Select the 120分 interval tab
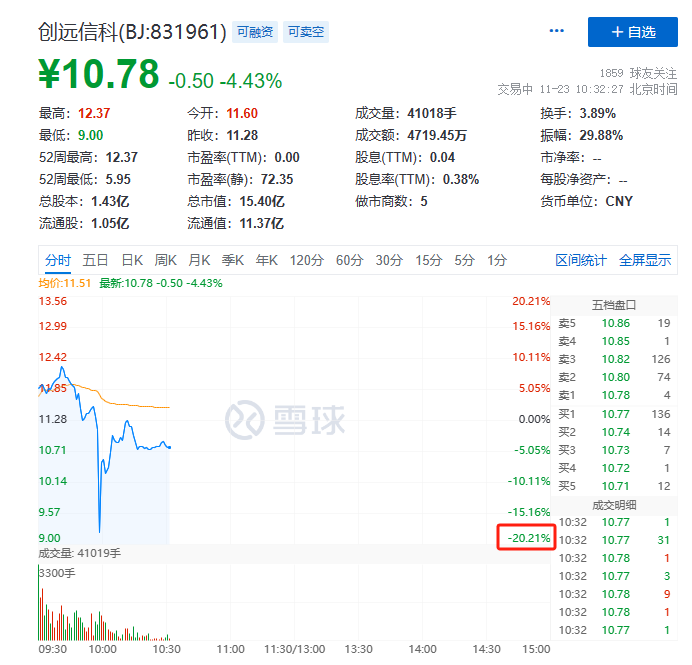The width and height of the screenshot is (692, 665). tap(307, 260)
